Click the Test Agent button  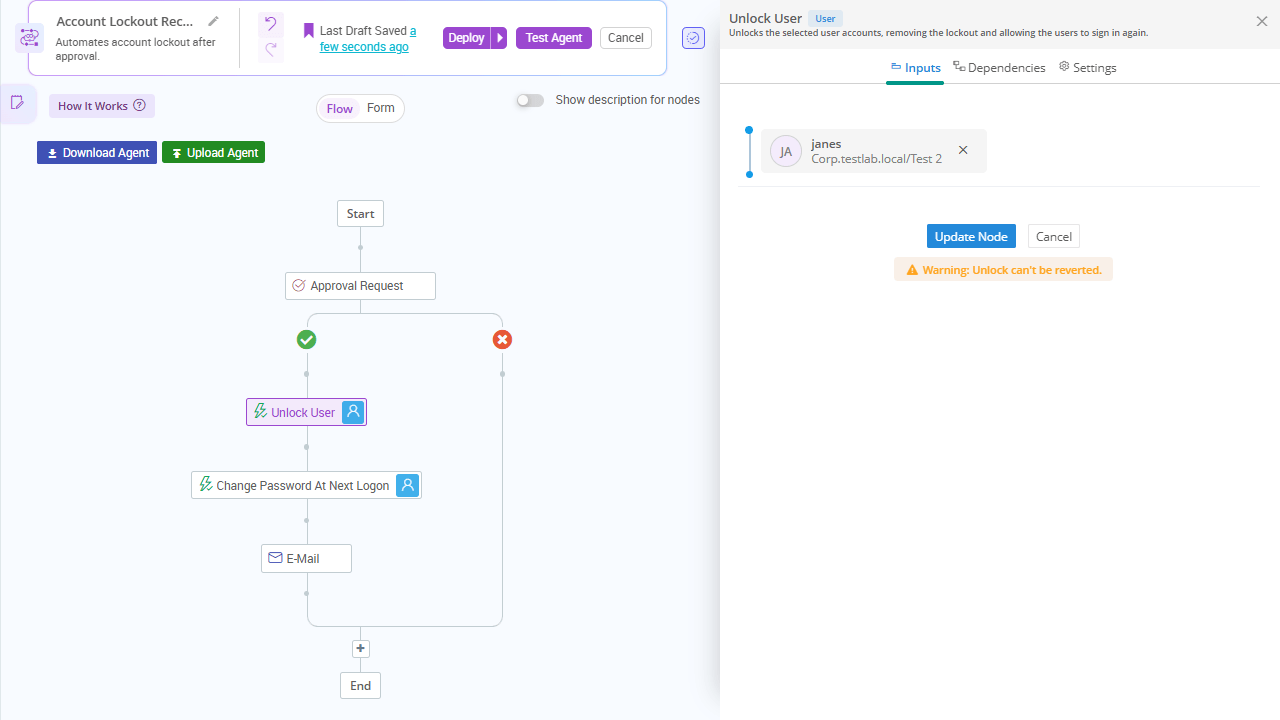[x=554, y=38]
